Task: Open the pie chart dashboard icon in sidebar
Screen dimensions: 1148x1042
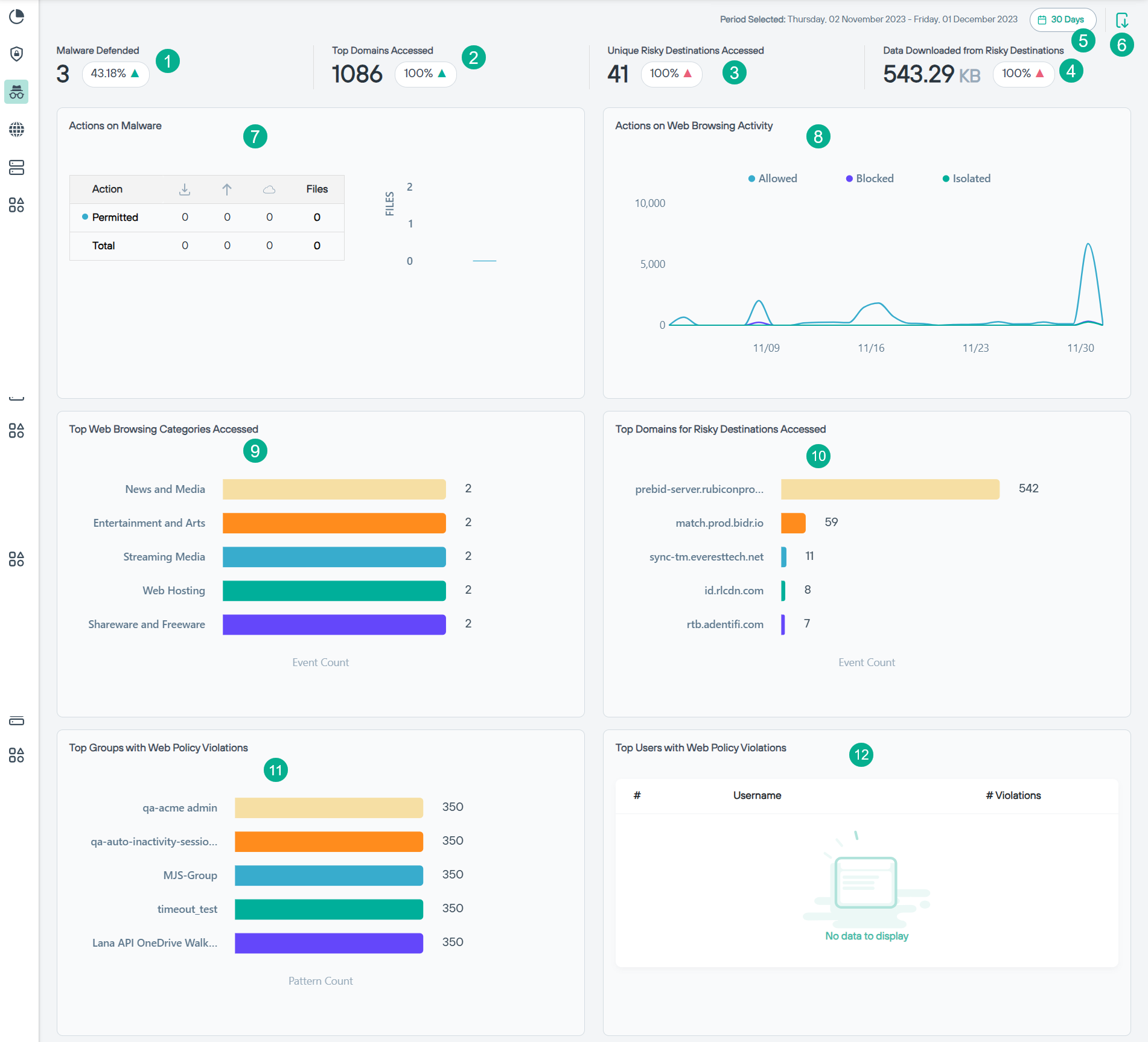Action: 17,17
